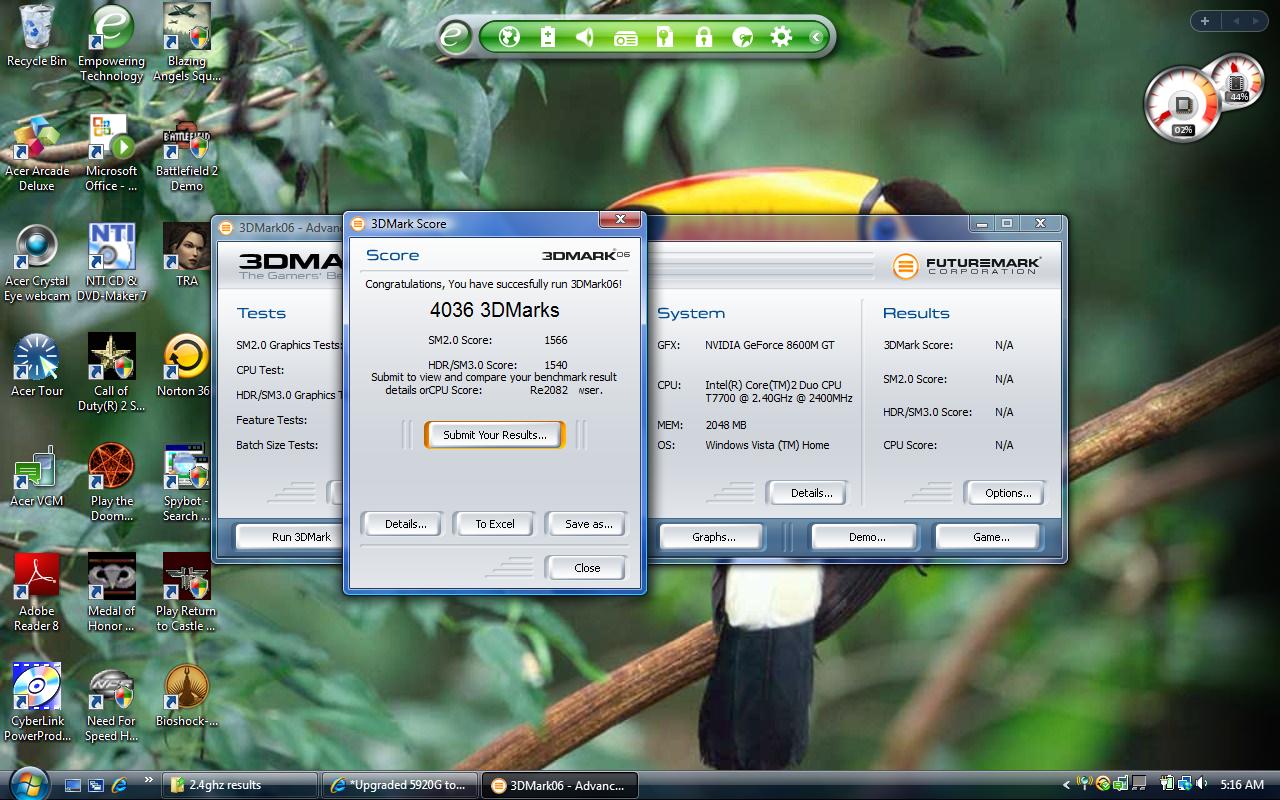Open Results Options button in 3DMark06
Image resolution: width=1280 pixels, height=800 pixels.
click(1005, 493)
